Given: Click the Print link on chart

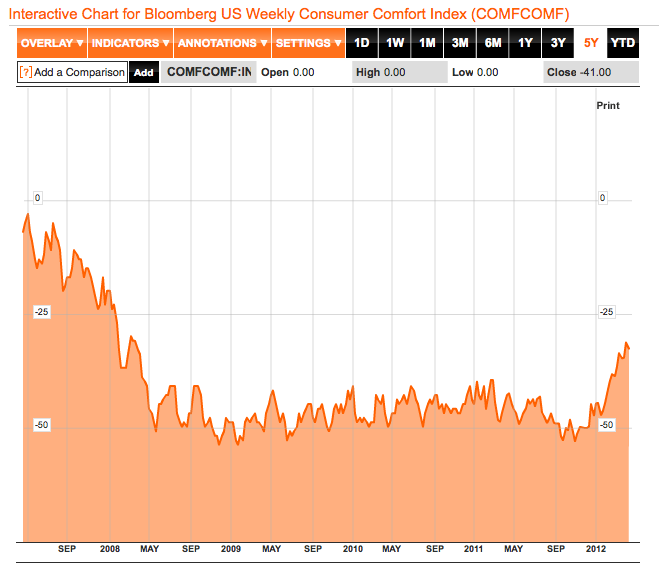Looking at the screenshot, I should pyautogui.click(x=608, y=105).
